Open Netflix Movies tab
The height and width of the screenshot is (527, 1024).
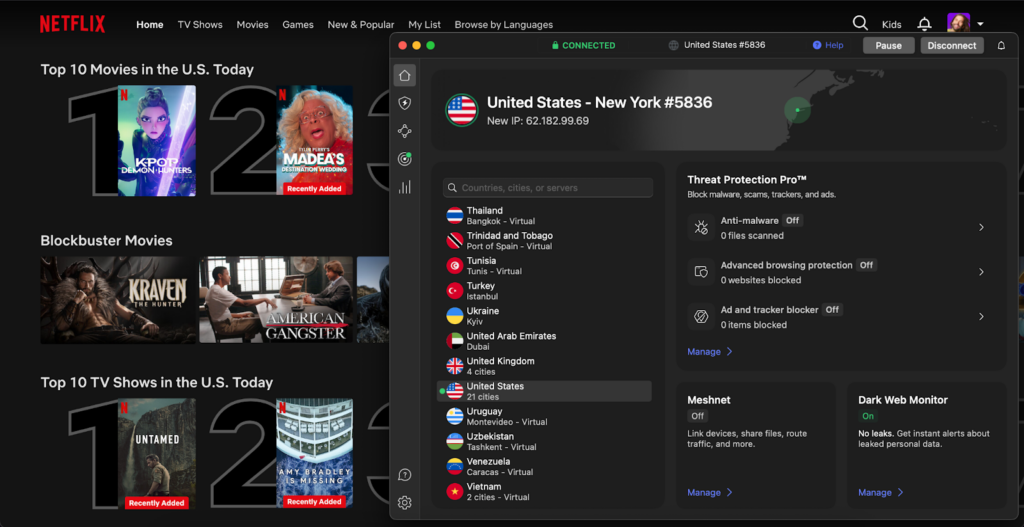(x=252, y=25)
